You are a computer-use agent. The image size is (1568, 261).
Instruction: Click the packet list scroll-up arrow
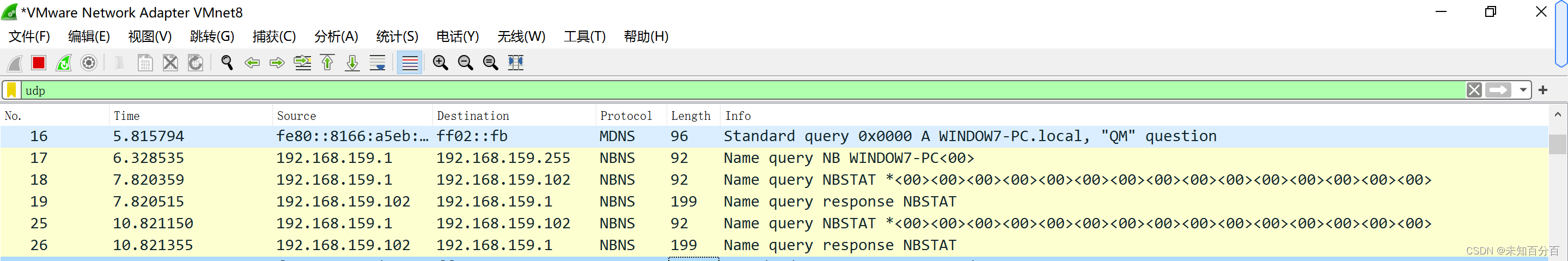point(1558,114)
